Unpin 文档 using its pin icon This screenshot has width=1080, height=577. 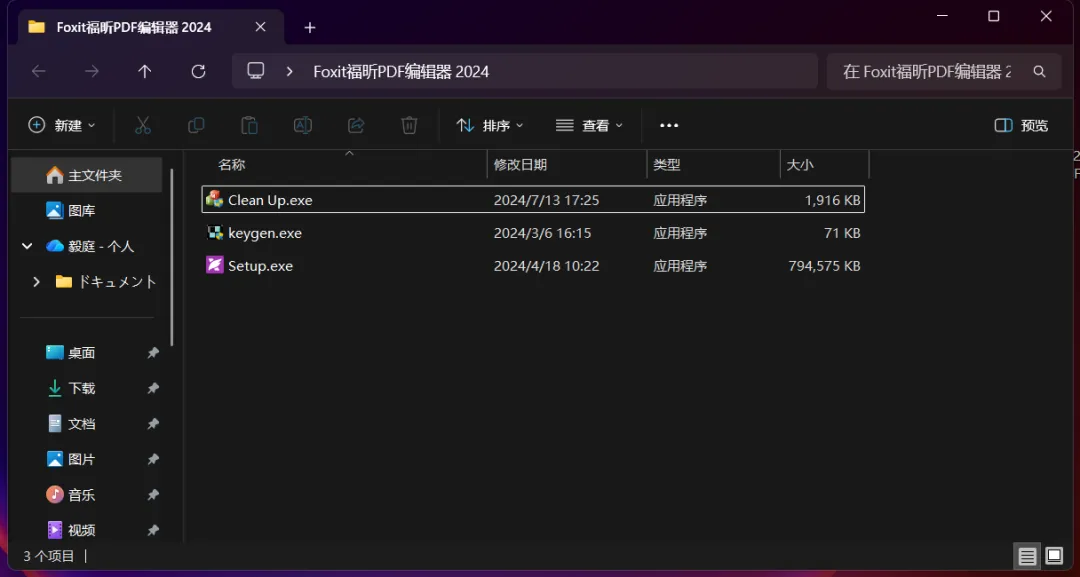coord(153,423)
